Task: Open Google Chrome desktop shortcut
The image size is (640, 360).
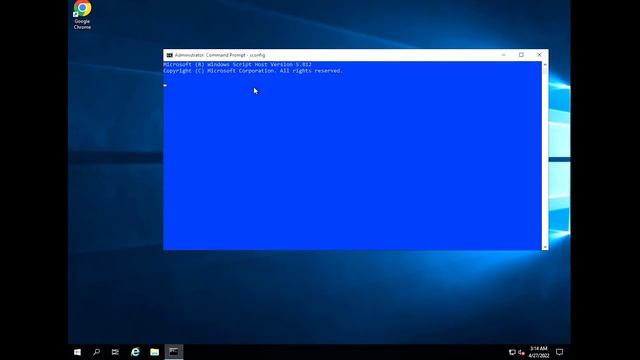Action: click(x=82, y=15)
